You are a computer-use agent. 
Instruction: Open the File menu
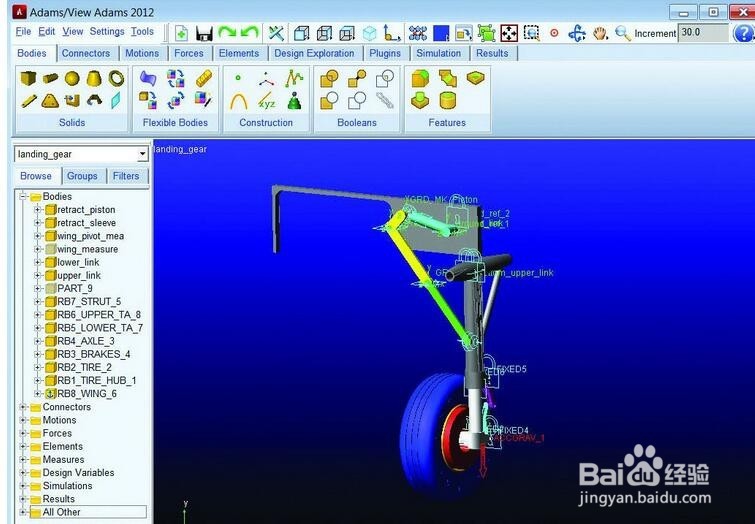click(x=23, y=32)
